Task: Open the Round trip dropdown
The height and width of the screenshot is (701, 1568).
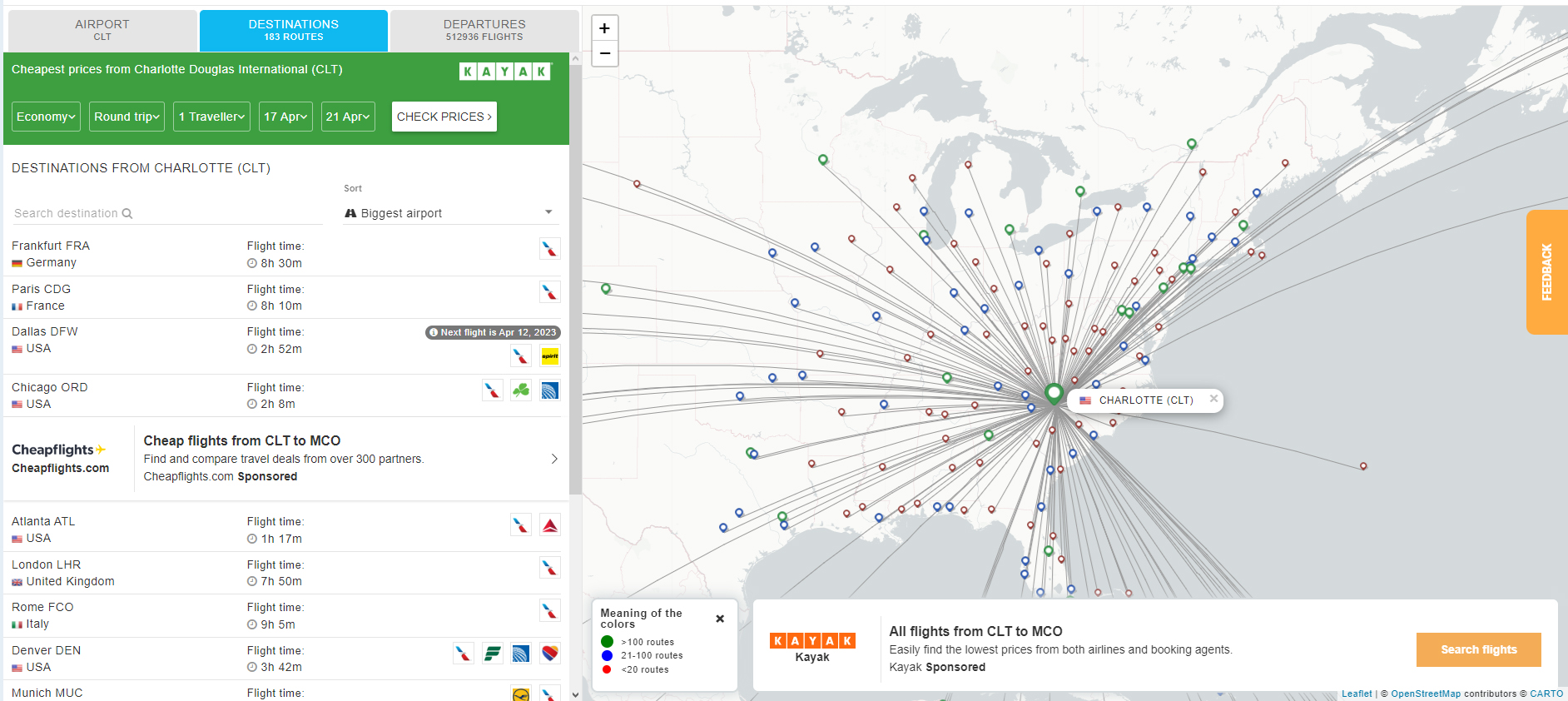Action: 127,117
